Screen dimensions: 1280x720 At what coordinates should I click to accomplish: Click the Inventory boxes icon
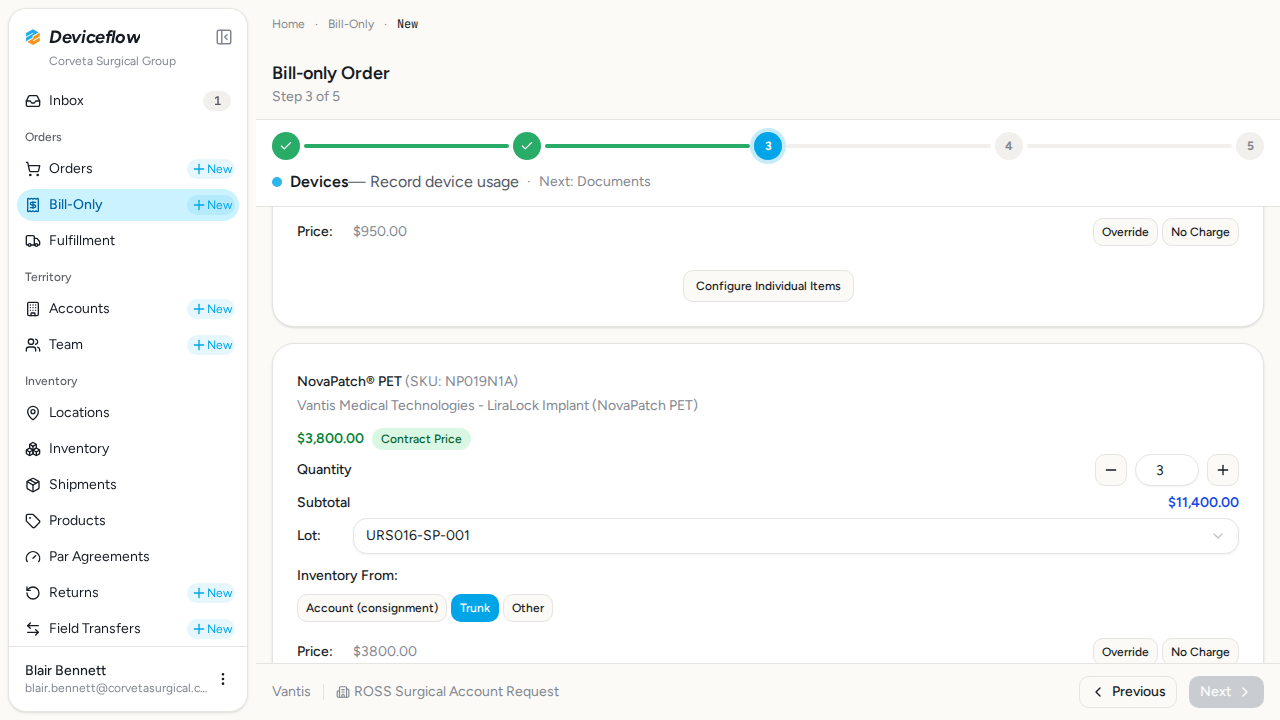33,449
